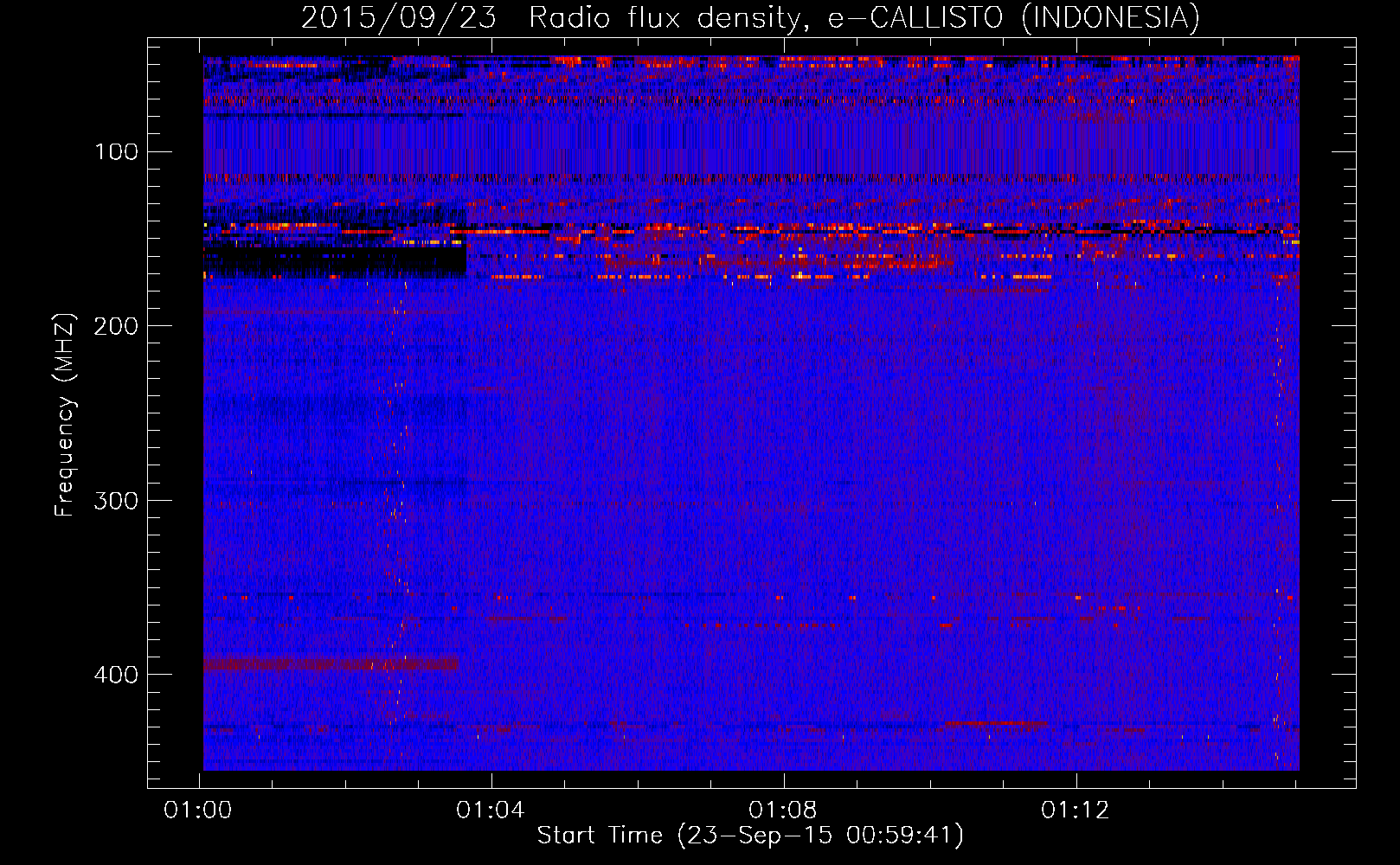Viewport: 1400px width, 865px height.
Task: Click the plot title with date 2015/09/23
Action: 750,17
